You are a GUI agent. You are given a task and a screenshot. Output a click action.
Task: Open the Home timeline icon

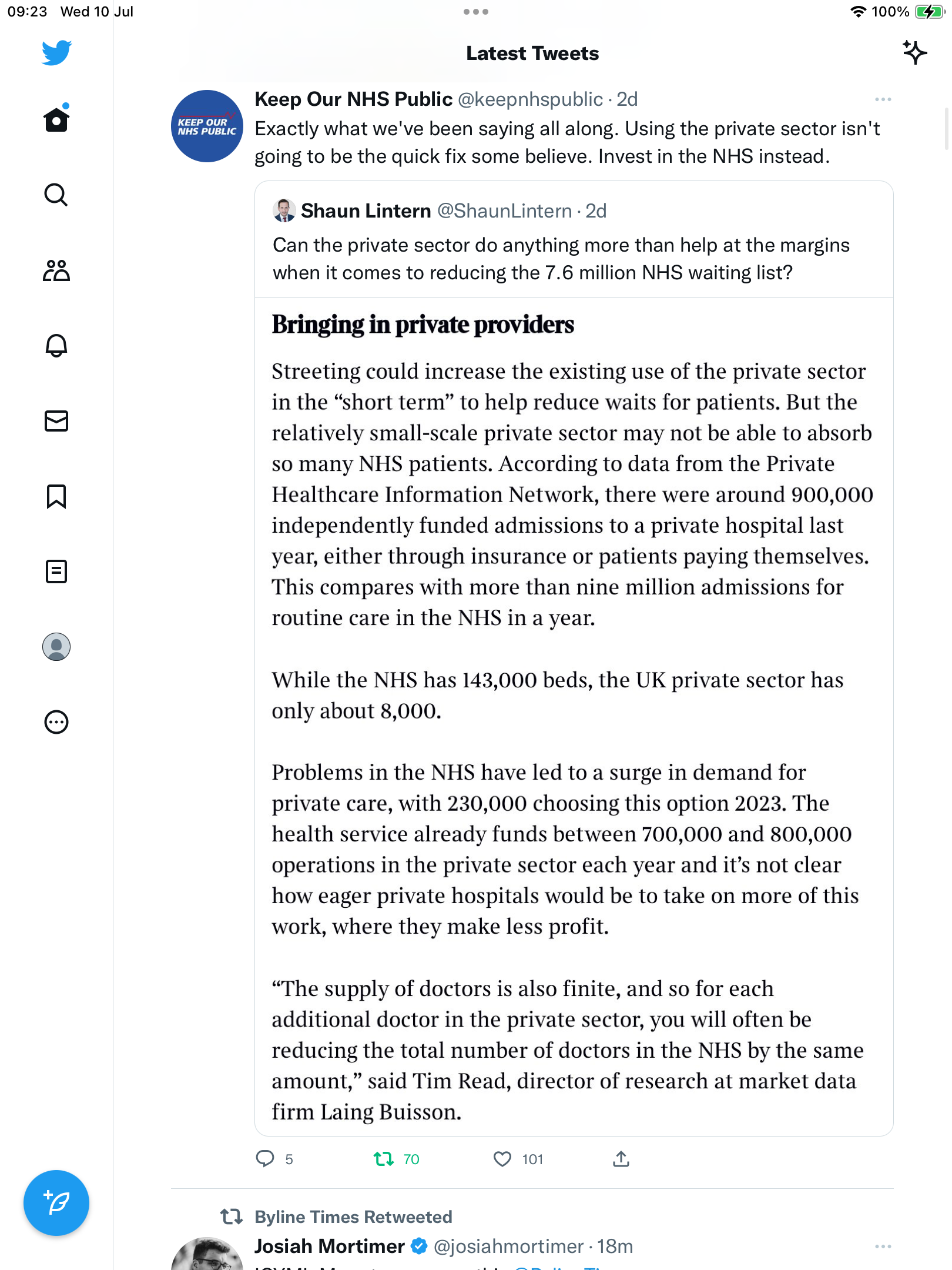[x=56, y=120]
